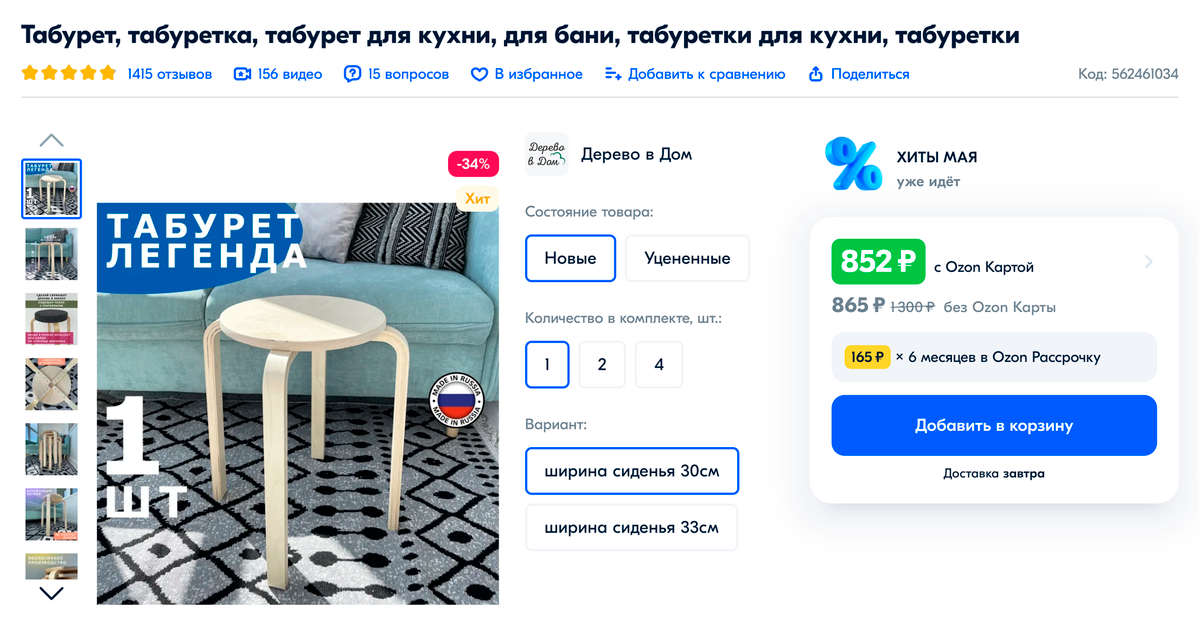1200x629 pixels.
Task: Expand Ozon Card price details arrow
Action: (x=1148, y=262)
